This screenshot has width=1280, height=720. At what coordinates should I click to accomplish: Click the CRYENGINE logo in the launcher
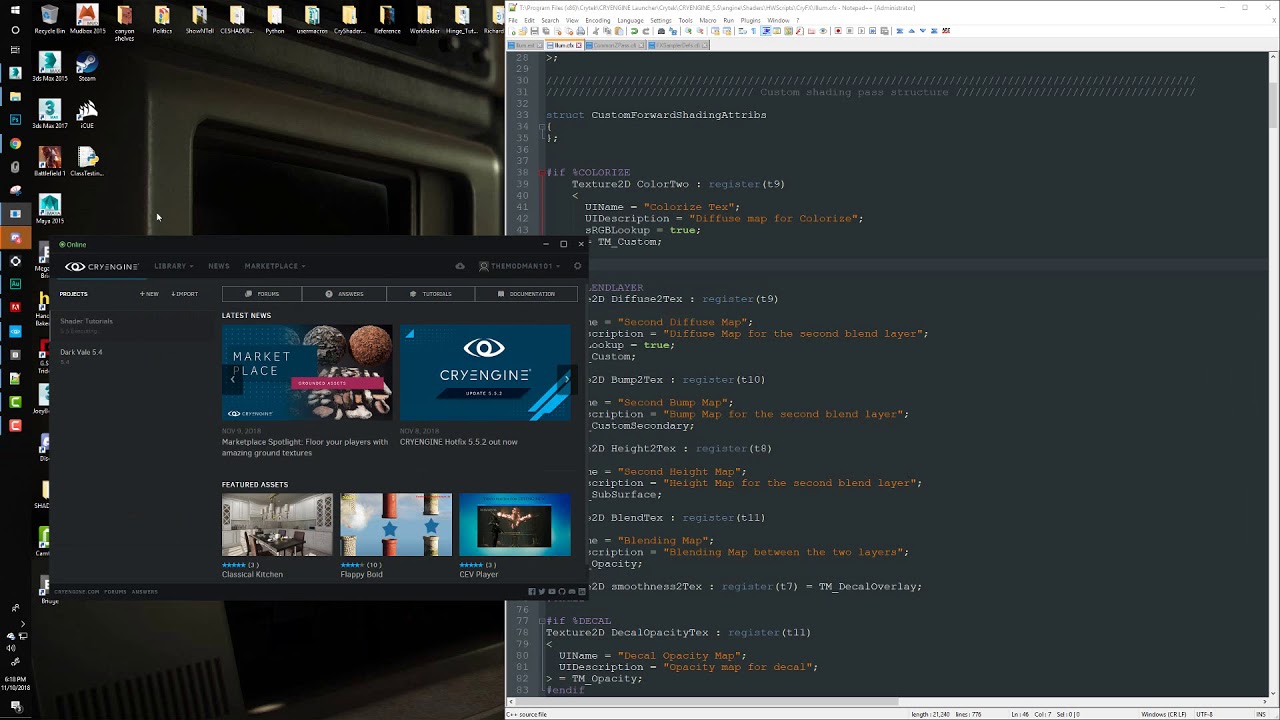click(x=101, y=267)
